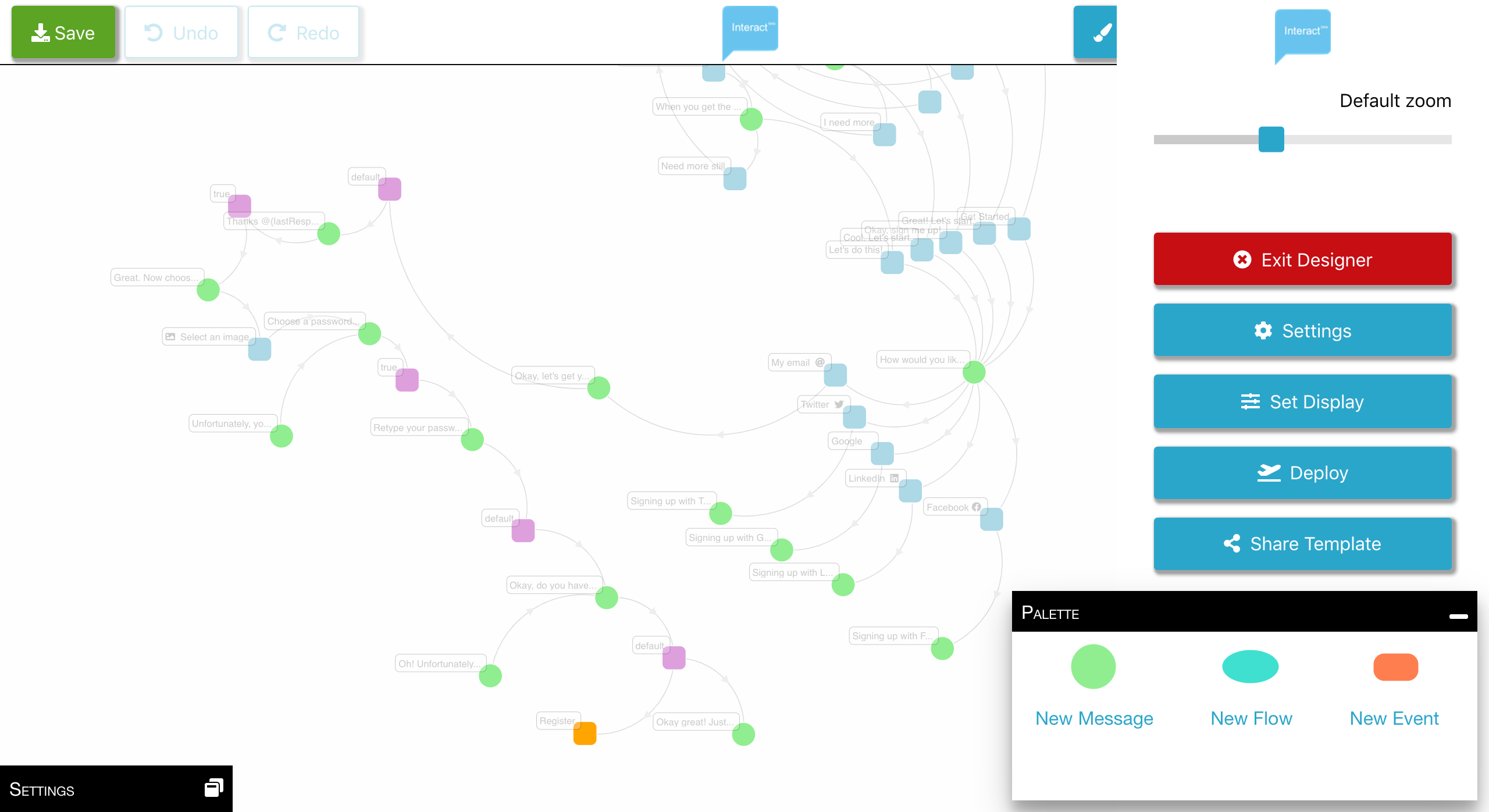Image resolution: width=1489 pixels, height=812 pixels.
Task: Select the green New Message circle
Action: pyautogui.click(x=1093, y=667)
